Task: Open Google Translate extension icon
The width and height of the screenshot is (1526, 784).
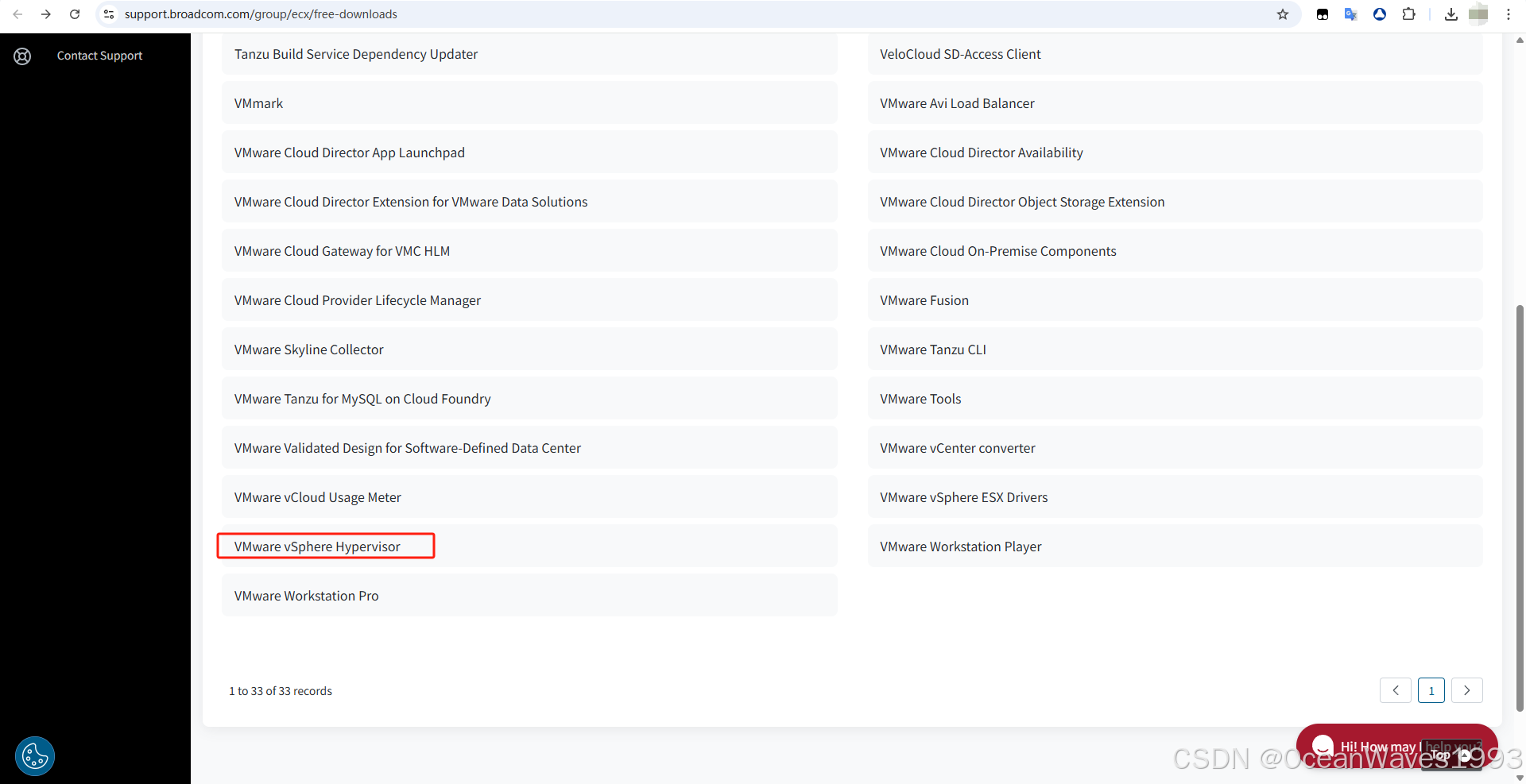Action: tap(1350, 14)
